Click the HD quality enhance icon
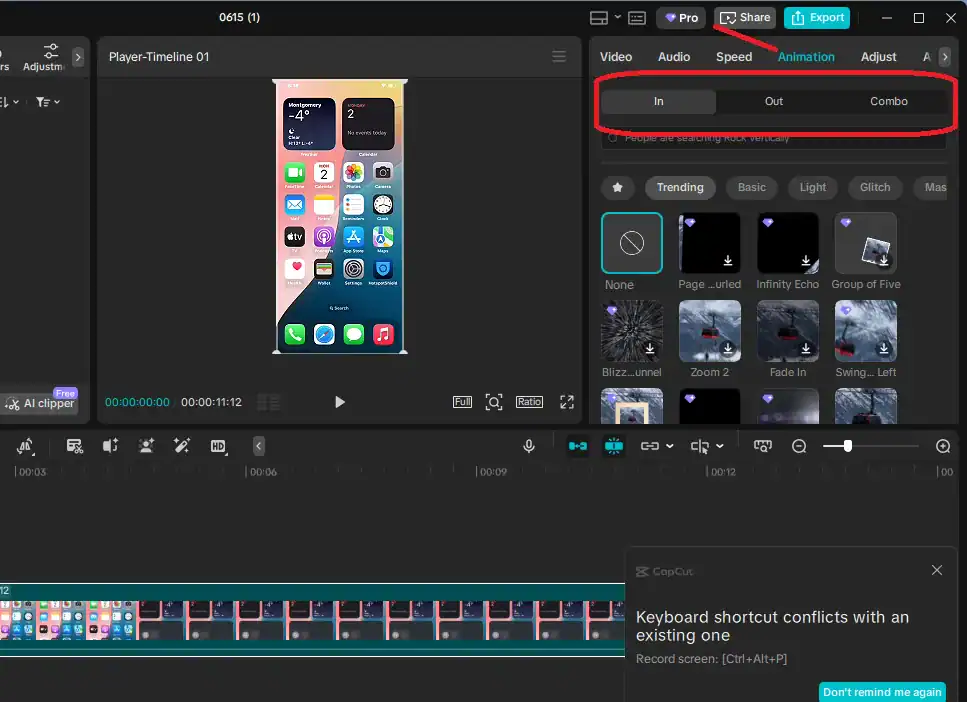 click(218, 446)
